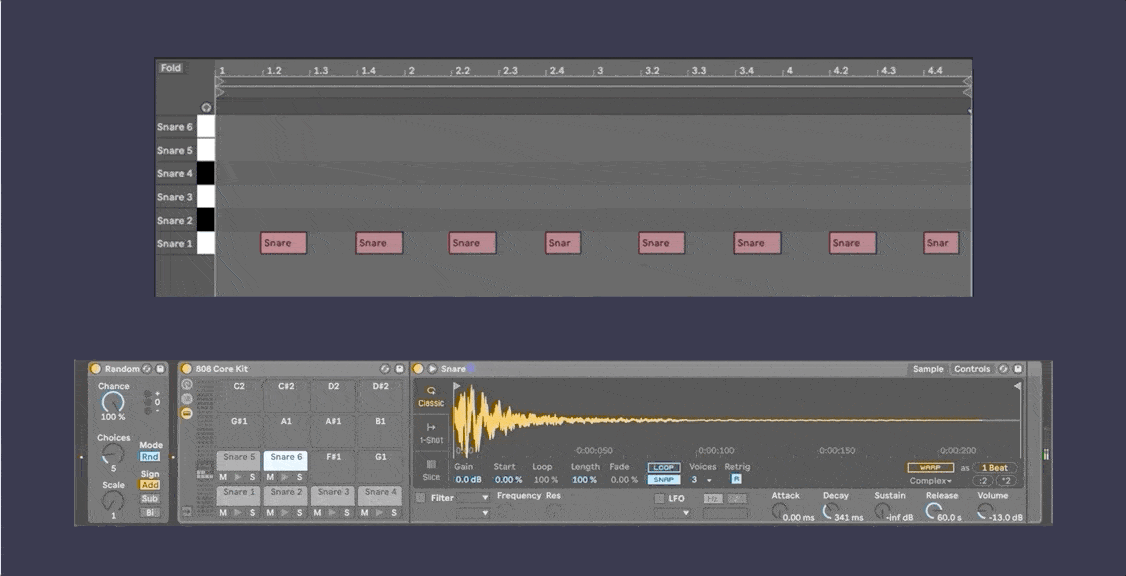This screenshot has height=576, width=1126.
Task: Hot-swap the Snare Simpler preset
Action: (x=1004, y=368)
